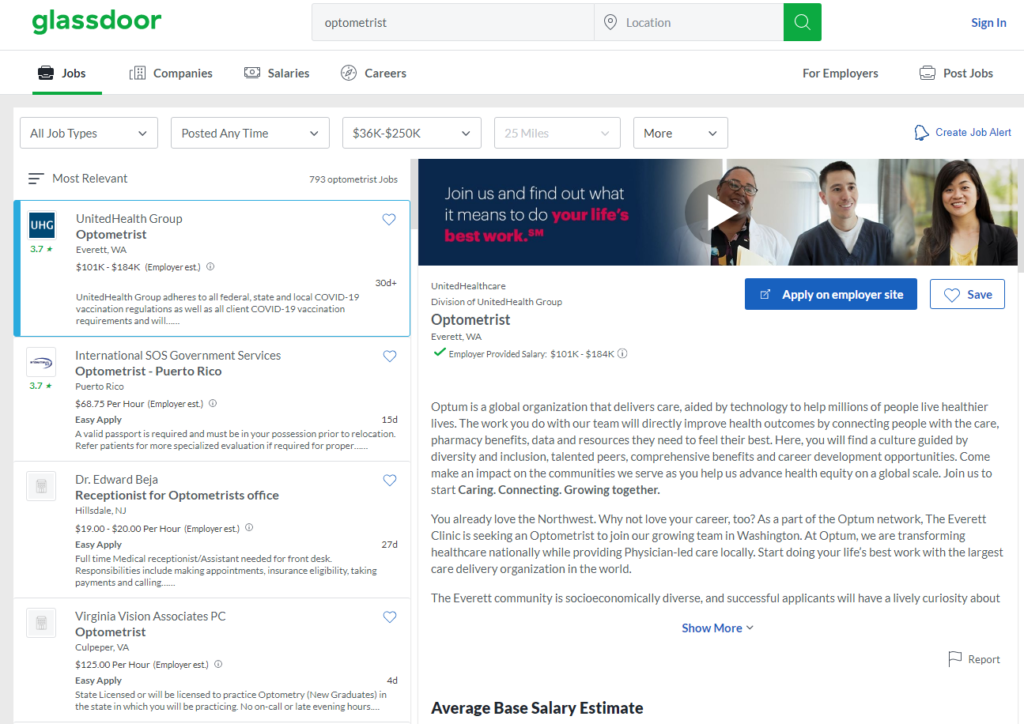Click the UnitedHealth Group company name
Viewport: 1024px width, 724px height.
pos(129,218)
